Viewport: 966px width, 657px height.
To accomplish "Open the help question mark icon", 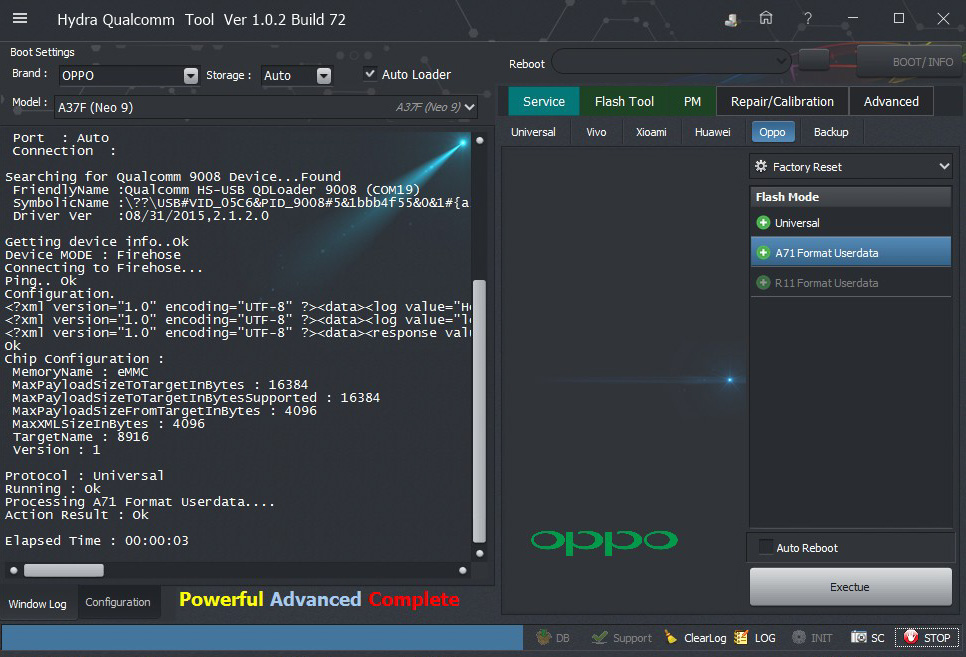I will [x=808, y=18].
